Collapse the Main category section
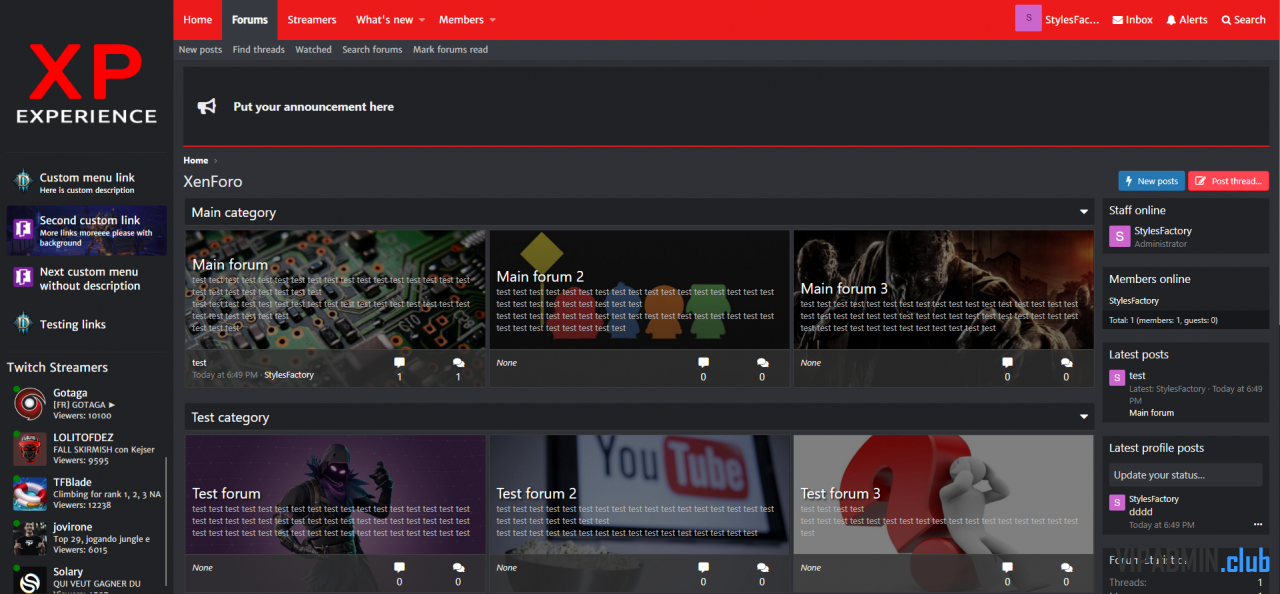Viewport: 1280px width, 594px height. click(x=1084, y=212)
